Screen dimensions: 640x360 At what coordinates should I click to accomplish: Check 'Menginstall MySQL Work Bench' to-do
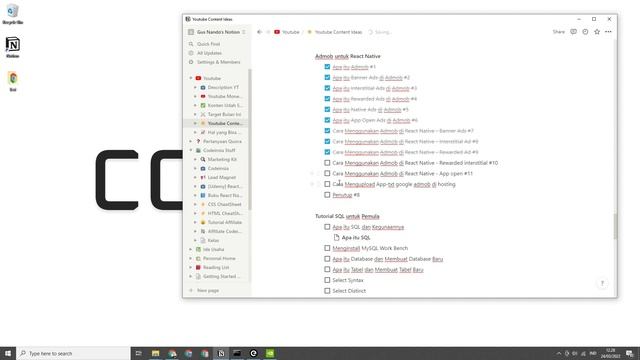[327, 248]
